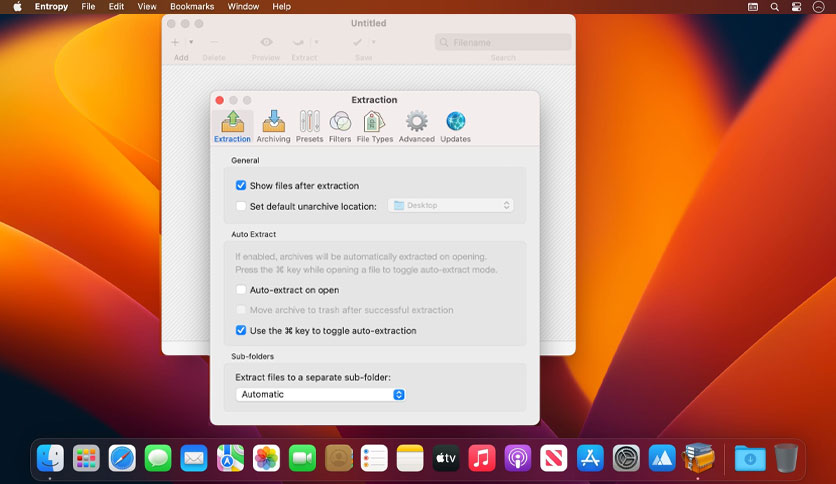
Task: Open the Bookmarks menu
Action: 192,6
